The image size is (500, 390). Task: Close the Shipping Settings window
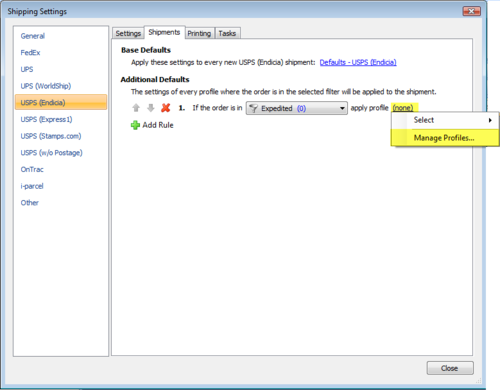(471, 11)
